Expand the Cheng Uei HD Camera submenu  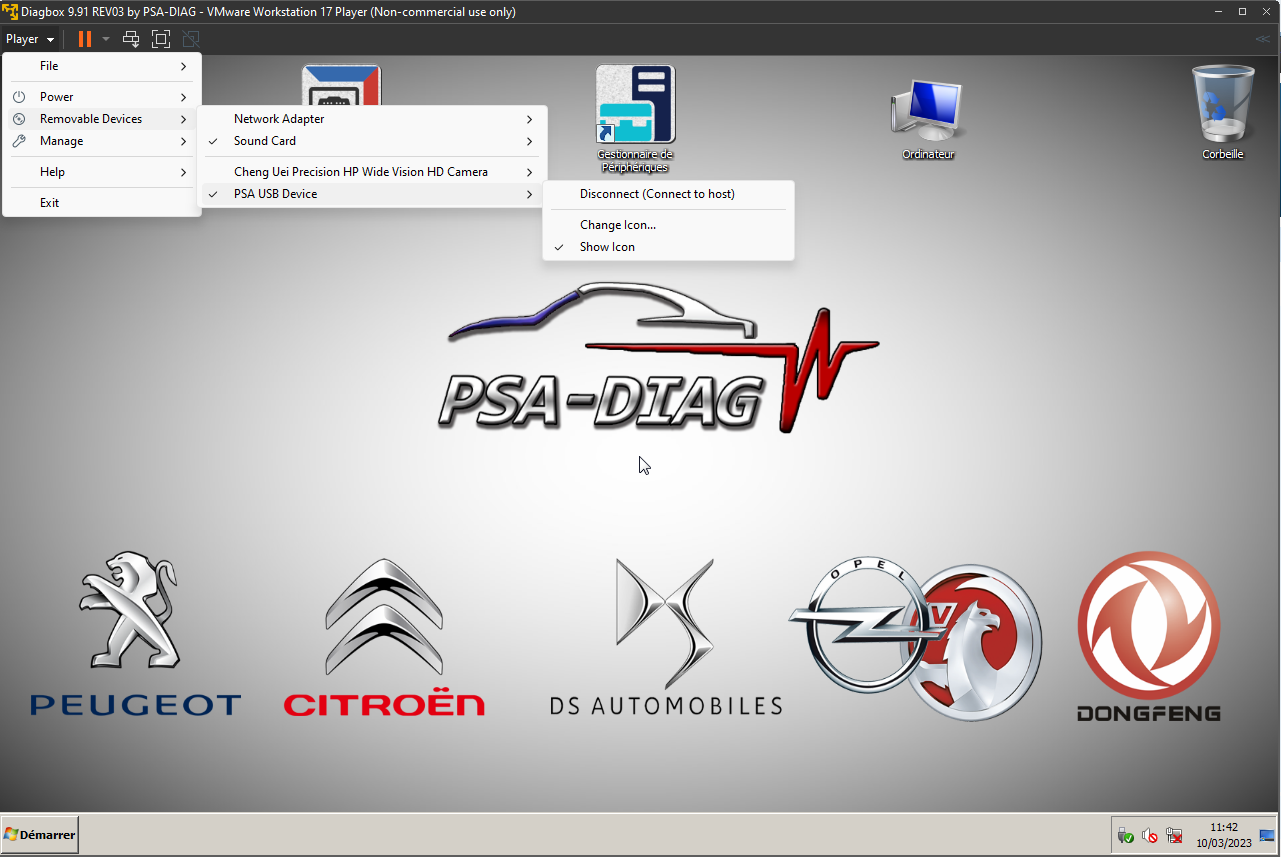pyautogui.click(x=373, y=172)
